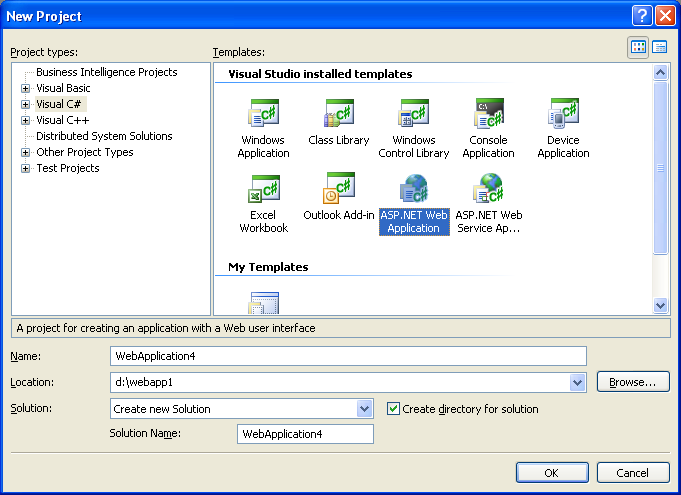681x495 pixels.
Task: Expand the Visual Basic node
Action: pos(25,88)
